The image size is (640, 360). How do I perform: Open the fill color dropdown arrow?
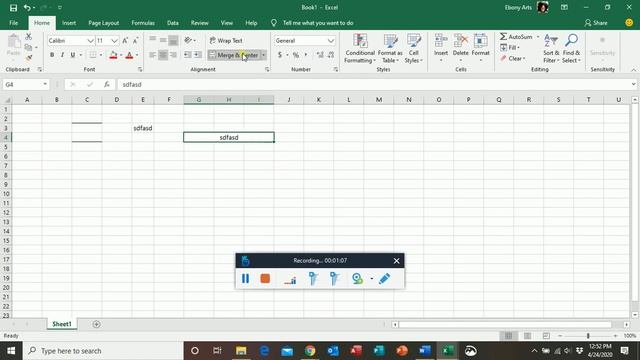point(121,55)
